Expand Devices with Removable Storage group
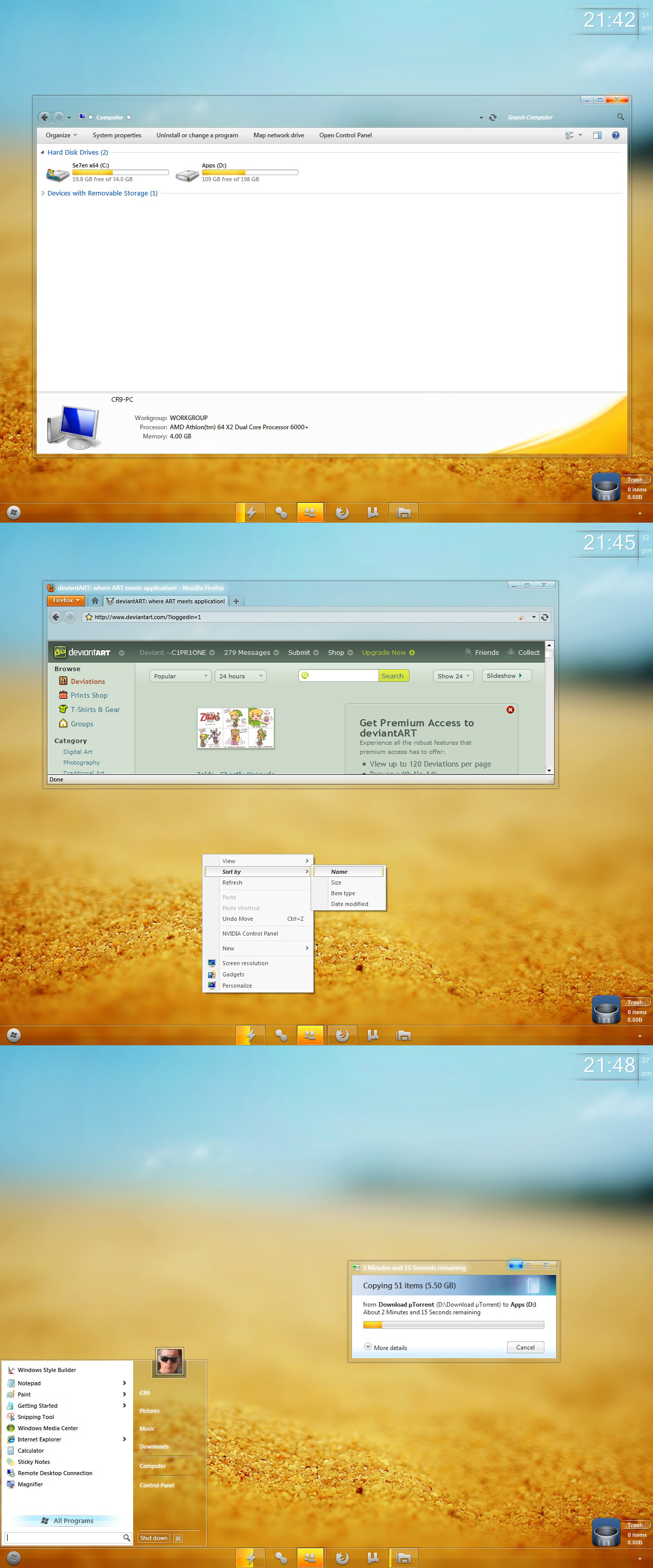Screen dimensions: 653x1568 tap(43, 193)
